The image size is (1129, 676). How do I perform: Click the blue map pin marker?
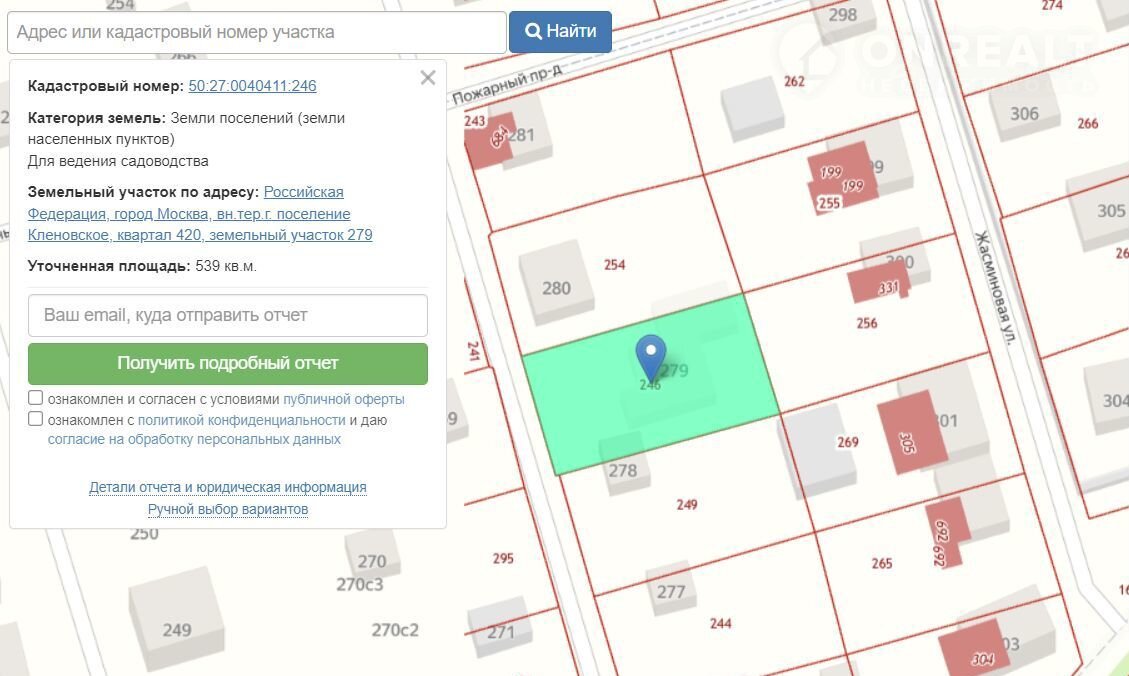coord(651,354)
